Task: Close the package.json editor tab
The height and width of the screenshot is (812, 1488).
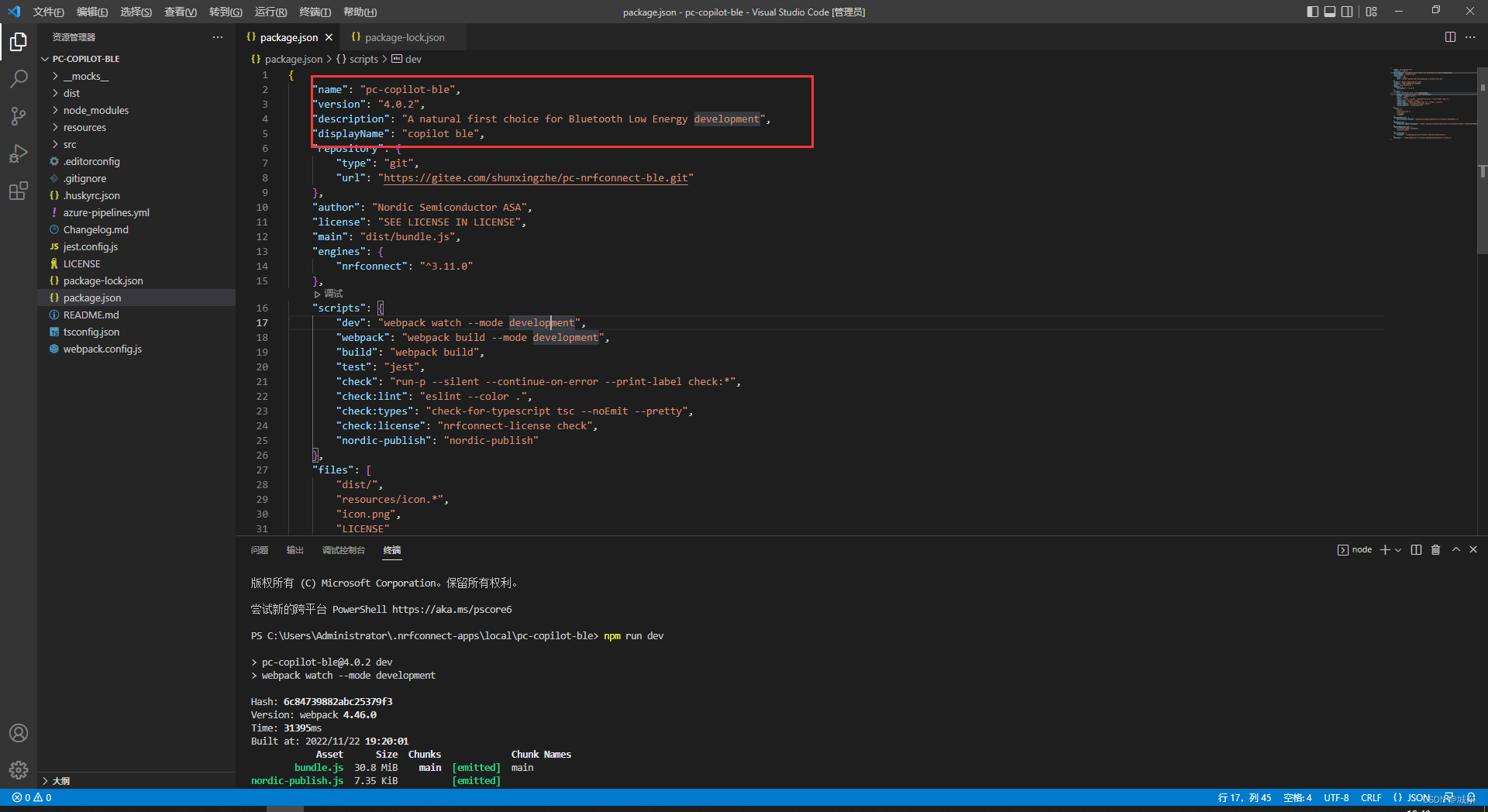Action: tap(329, 37)
